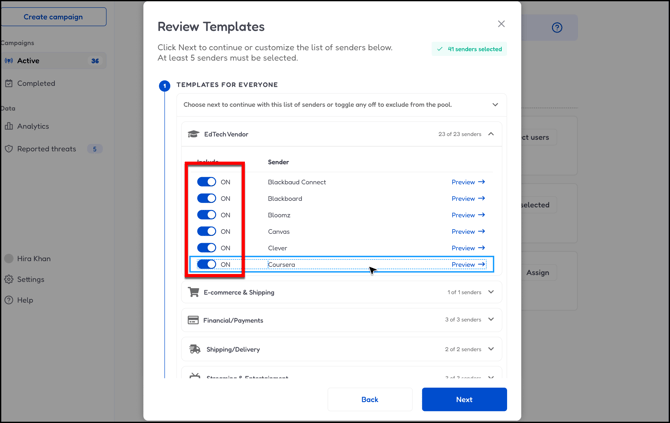This screenshot has height=423, width=670.
Task: Switch off the Canvas toggle
Action: pos(206,231)
